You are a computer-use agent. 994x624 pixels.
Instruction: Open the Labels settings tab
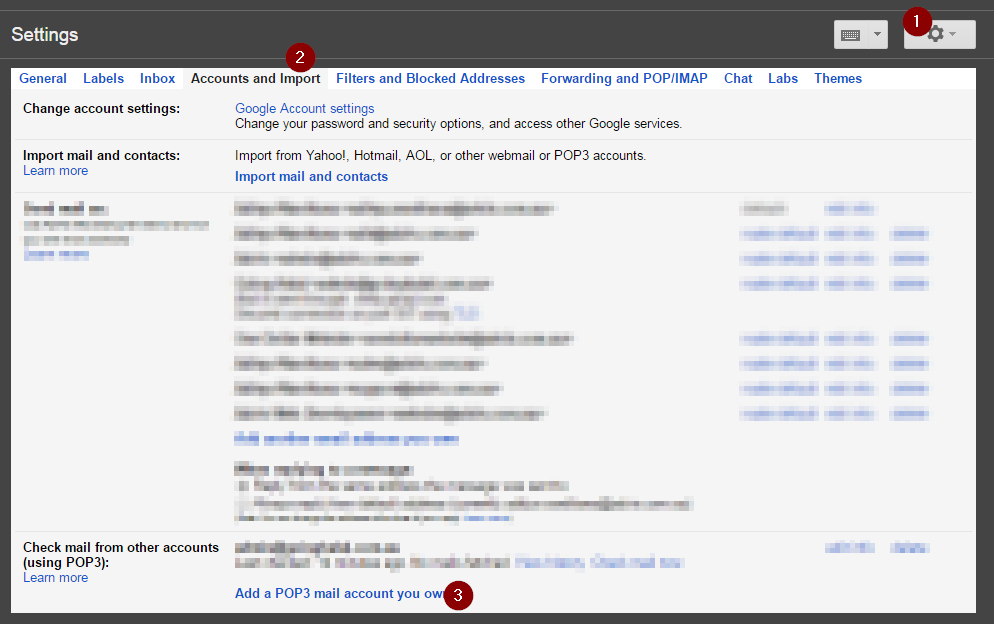tap(103, 78)
